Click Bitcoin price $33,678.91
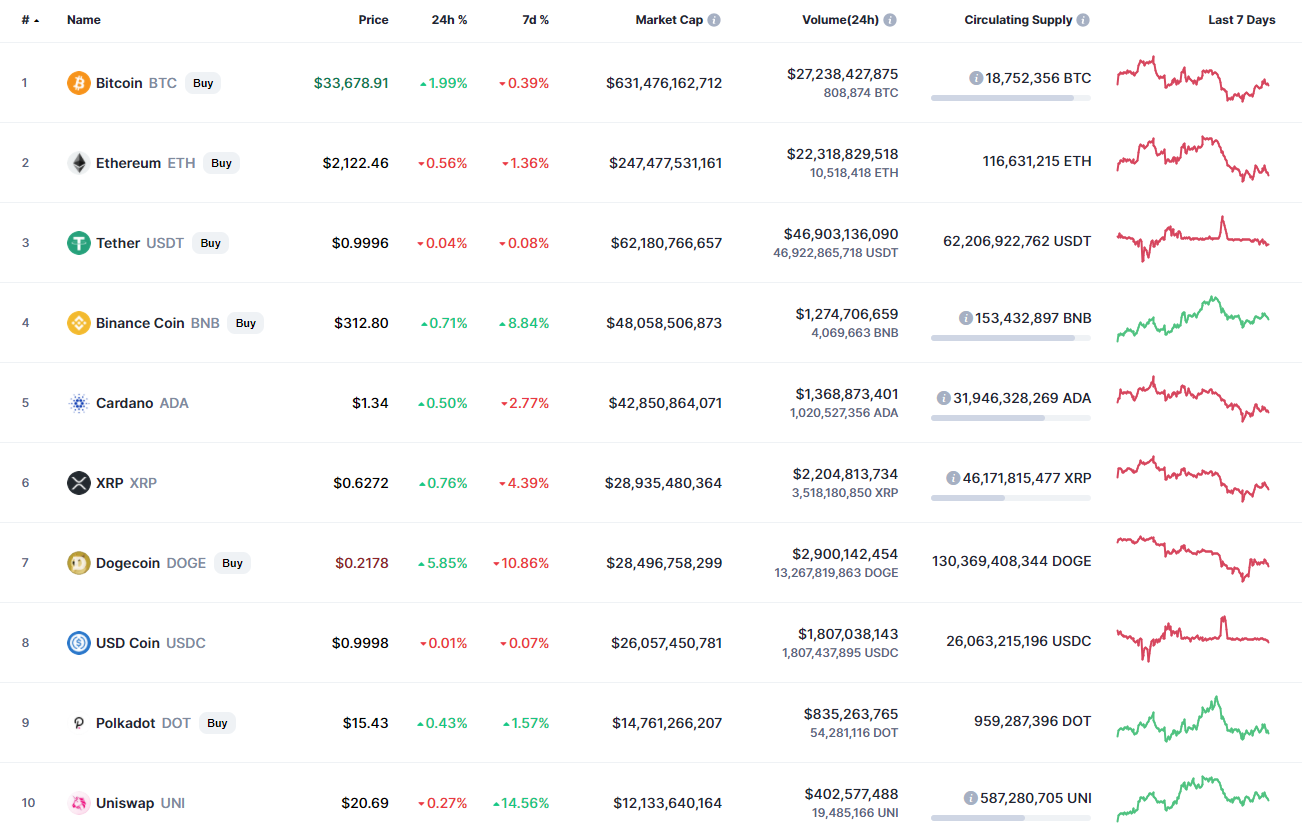Screen dimensions: 1302x836 [351, 83]
